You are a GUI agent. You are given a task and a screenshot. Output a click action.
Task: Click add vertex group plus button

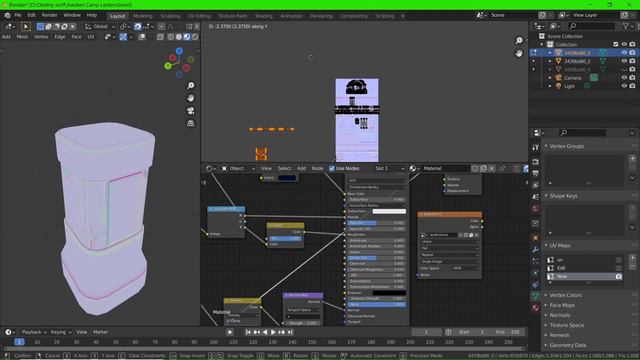pos(632,158)
